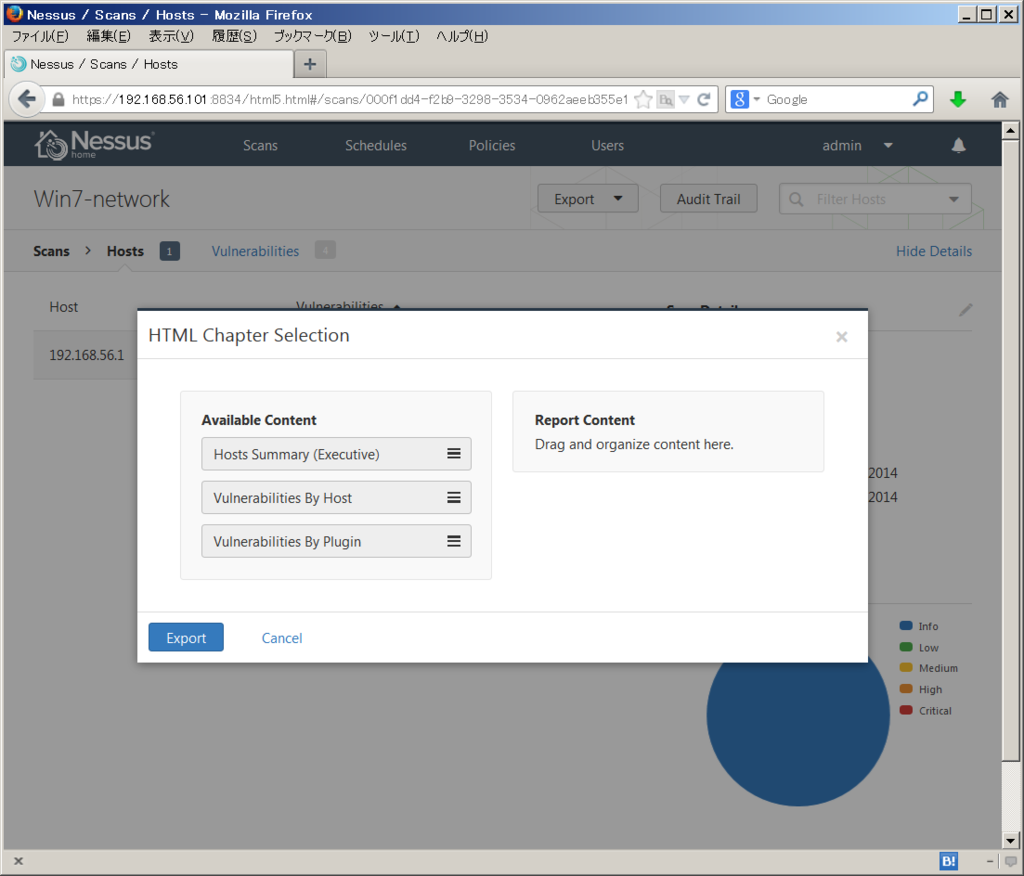Select Vulnerabilities By Plugin content item

pos(336,542)
